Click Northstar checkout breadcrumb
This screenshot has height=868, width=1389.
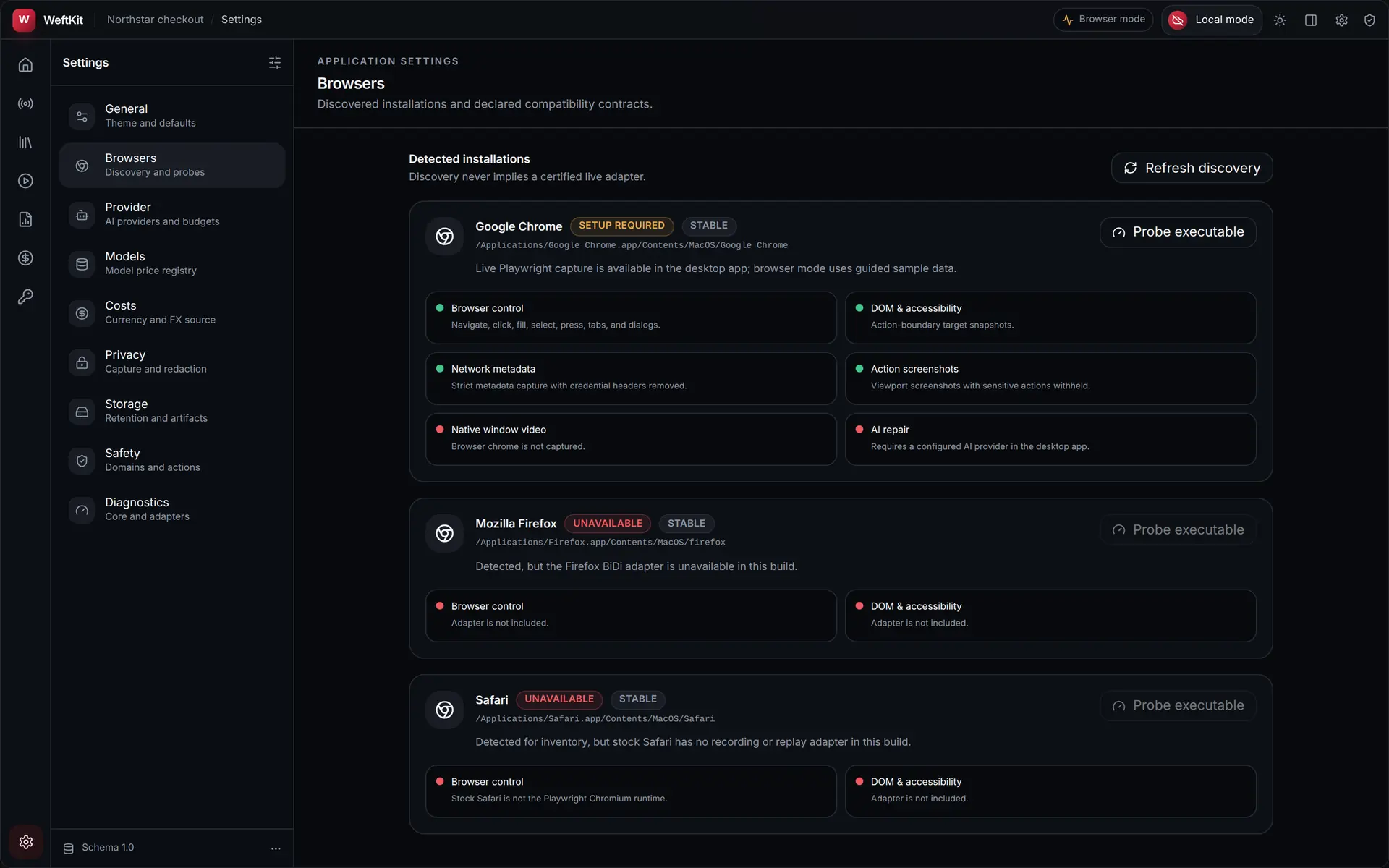pos(155,20)
